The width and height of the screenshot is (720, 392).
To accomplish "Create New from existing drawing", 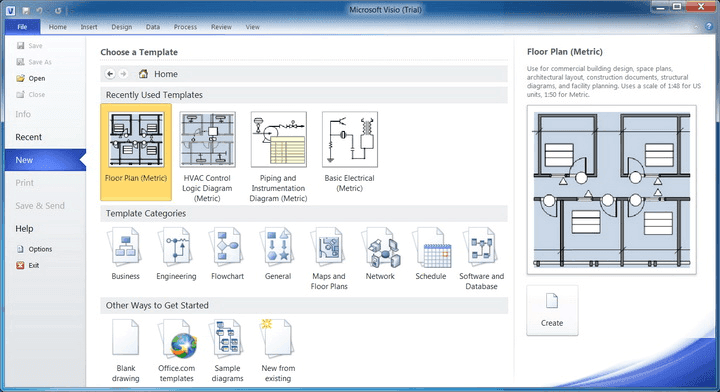I will click(x=278, y=351).
